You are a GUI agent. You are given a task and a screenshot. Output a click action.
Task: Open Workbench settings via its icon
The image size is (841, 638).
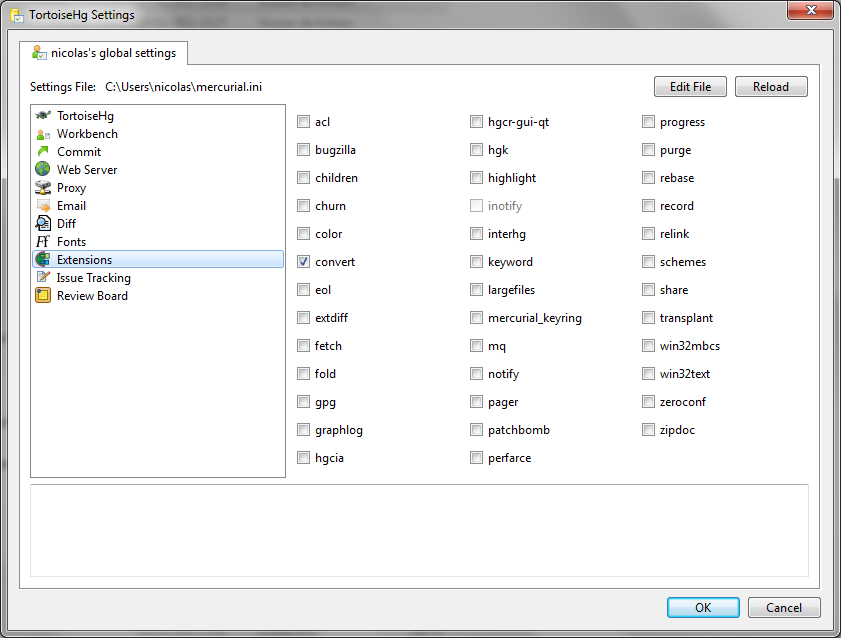pyautogui.click(x=43, y=134)
